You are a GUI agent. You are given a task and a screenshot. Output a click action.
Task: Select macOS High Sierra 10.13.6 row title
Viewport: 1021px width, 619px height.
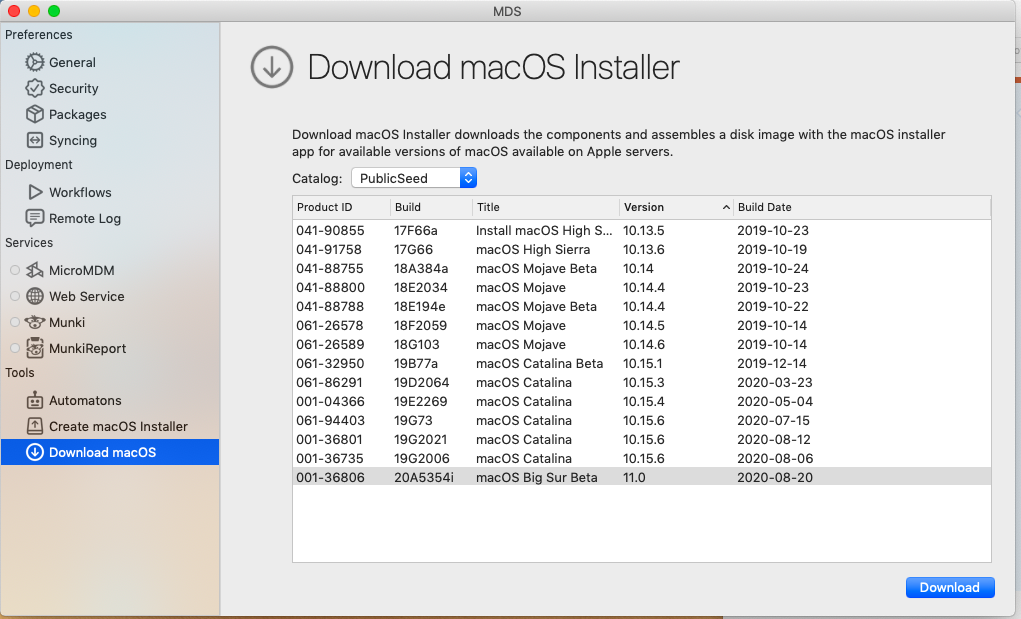pyautogui.click(x=533, y=249)
